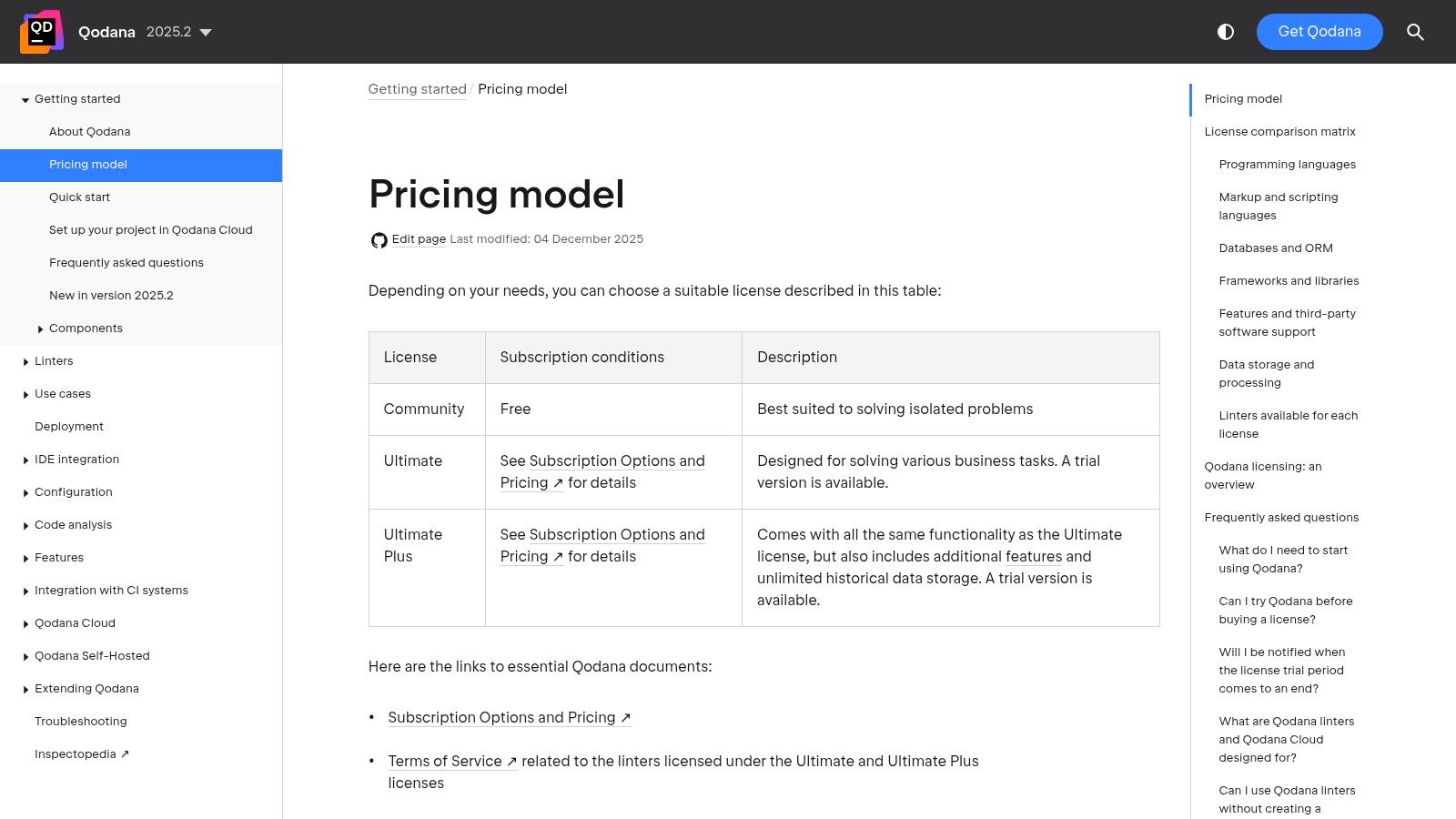The image size is (1456, 819).
Task: Click the Qodana logo icon
Action: tap(42, 32)
